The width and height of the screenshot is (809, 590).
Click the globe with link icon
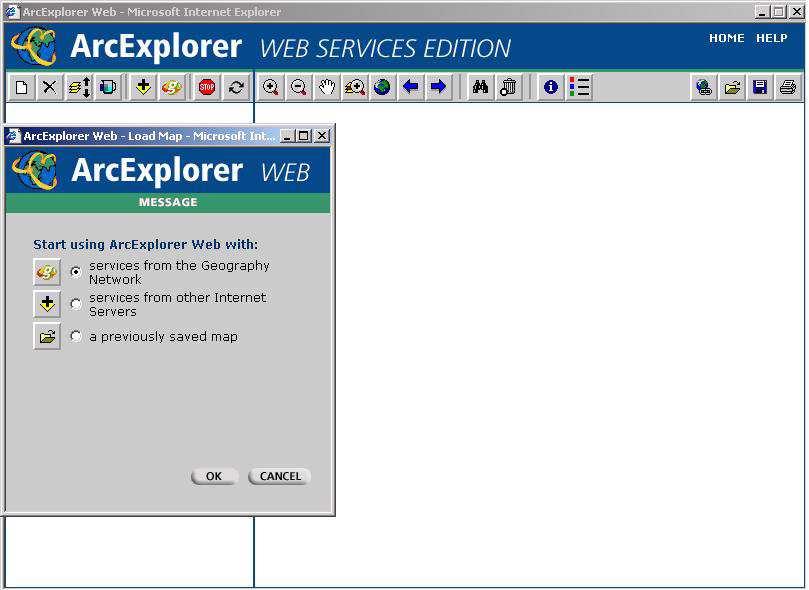(704, 87)
